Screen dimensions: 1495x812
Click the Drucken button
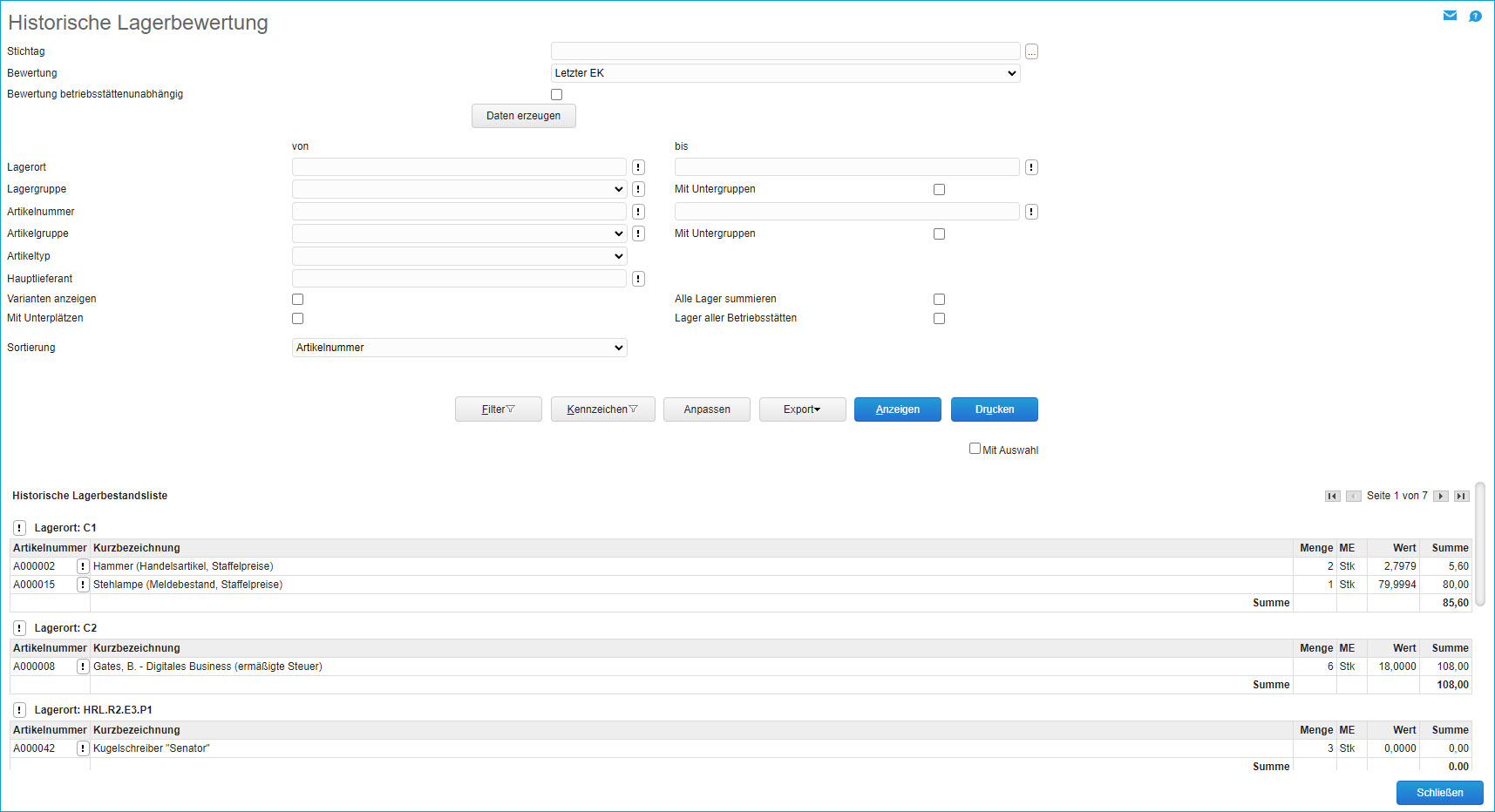click(x=995, y=409)
